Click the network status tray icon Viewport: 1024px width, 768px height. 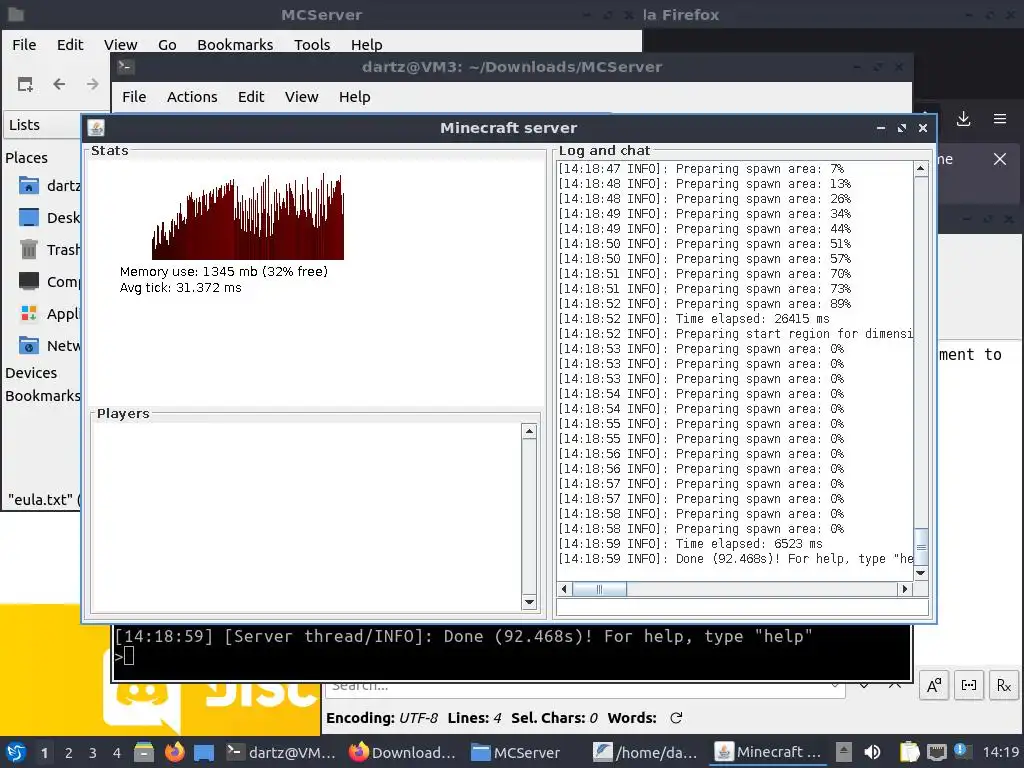click(936, 752)
